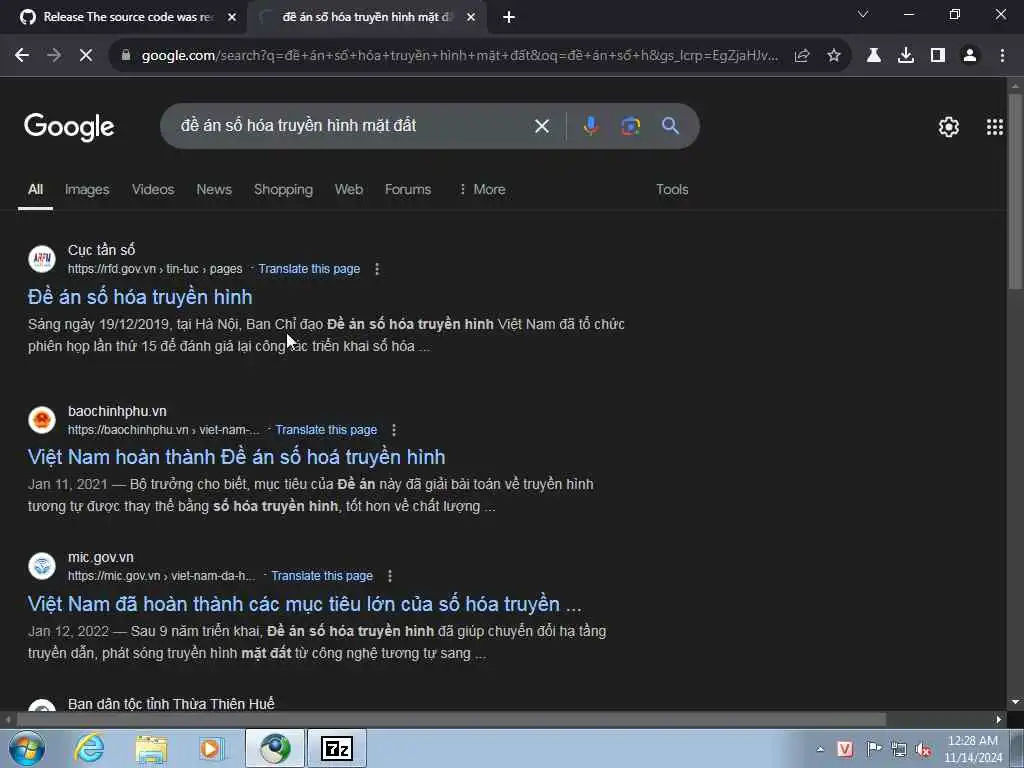Open Chrome's three-dot menu
Viewport: 1024px width, 768px height.
click(x=1002, y=56)
